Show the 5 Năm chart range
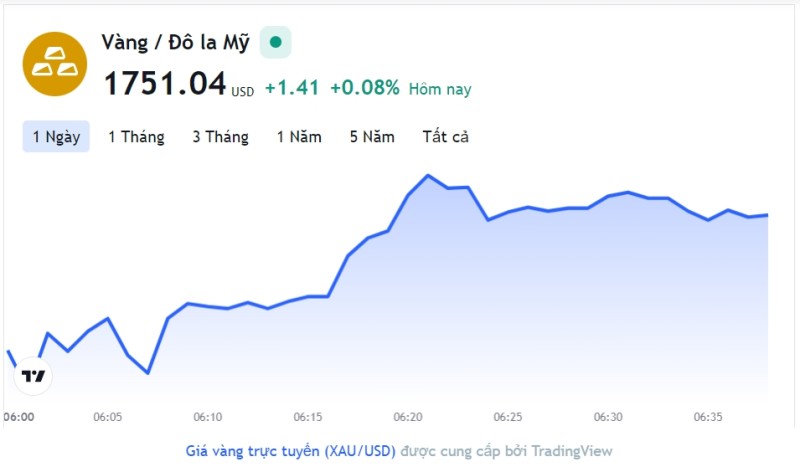This screenshot has height=472, width=800. pyautogui.click(x=372, y=137)
